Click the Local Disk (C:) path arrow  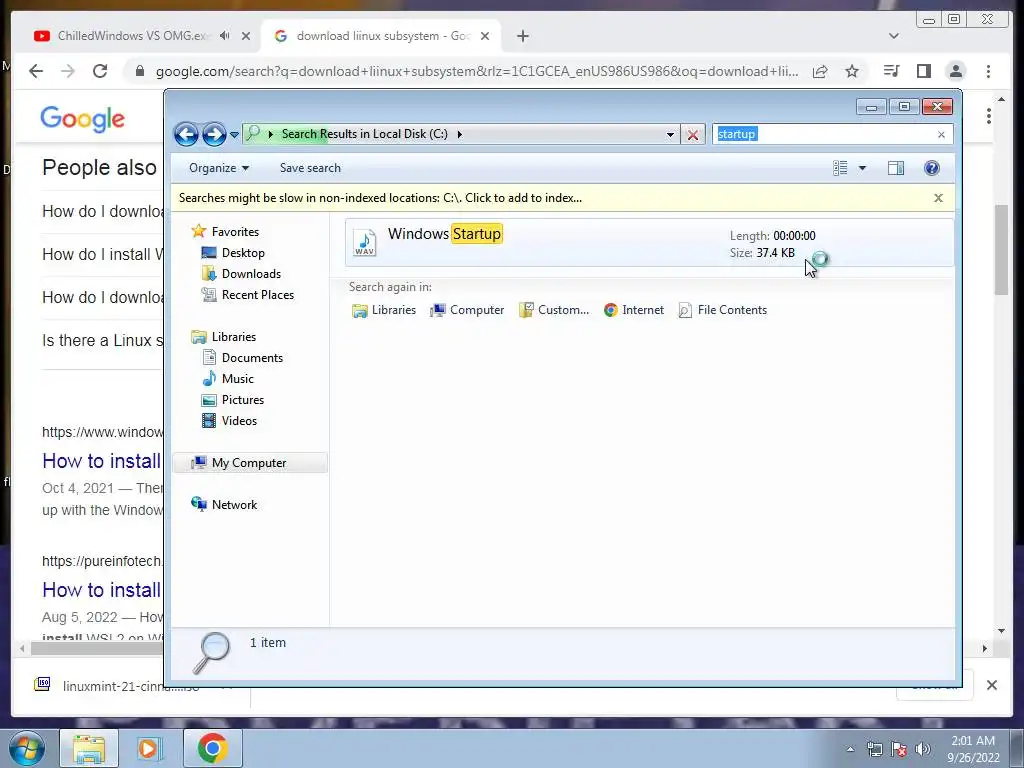point(460,135)
